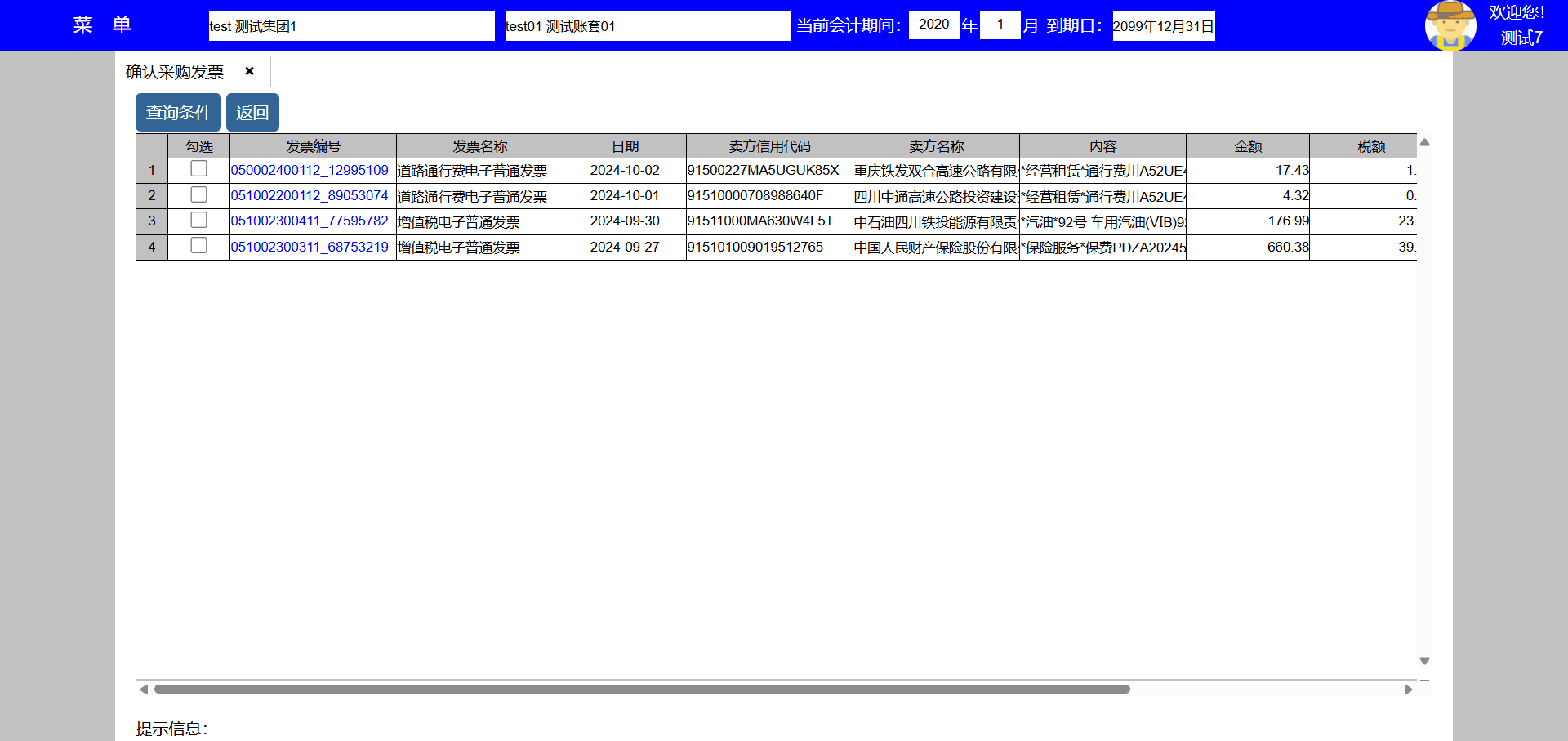
Task: Click the 查询条件 button
Action: click(178, 113)
